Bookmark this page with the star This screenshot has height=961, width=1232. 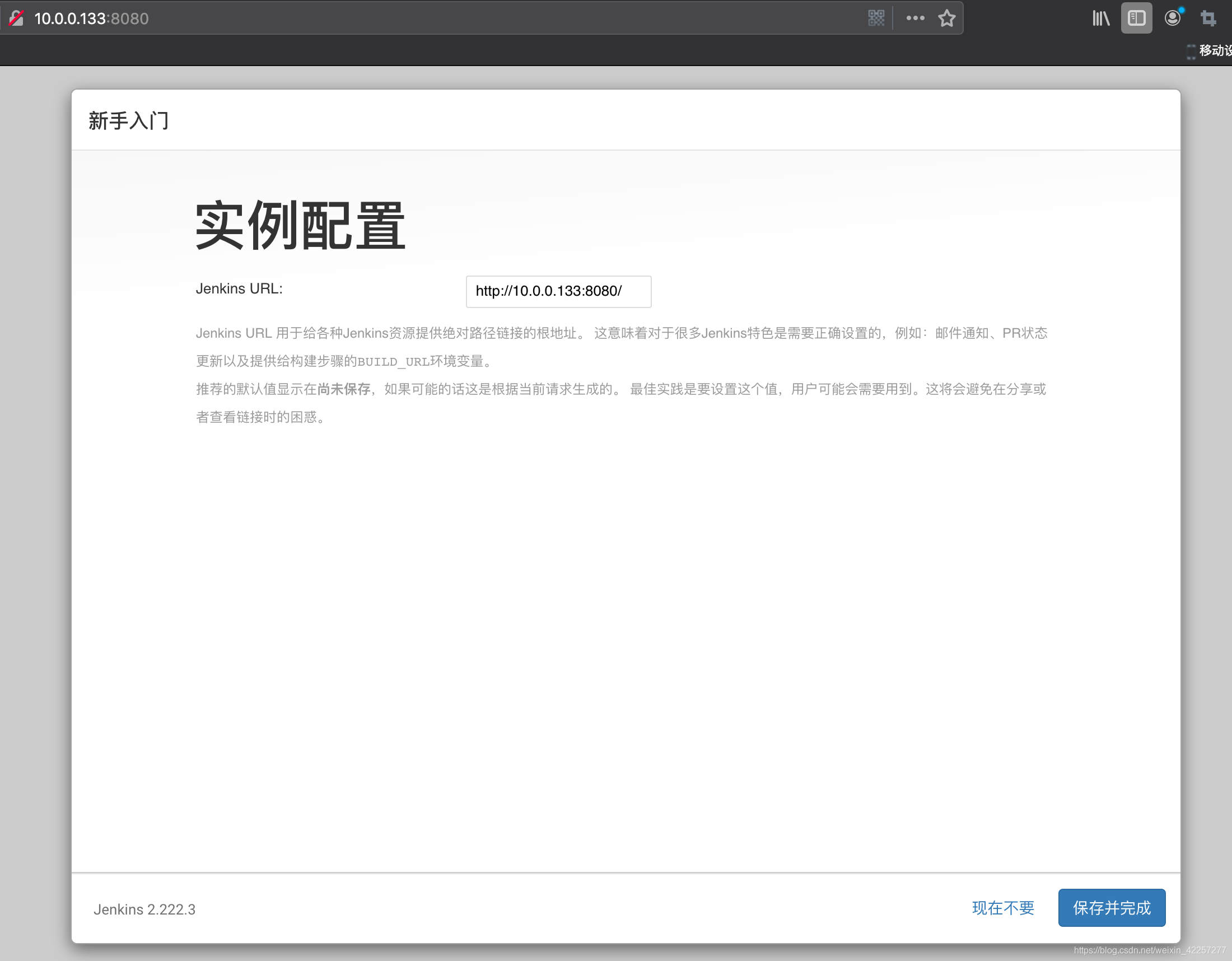coord(946,18)
